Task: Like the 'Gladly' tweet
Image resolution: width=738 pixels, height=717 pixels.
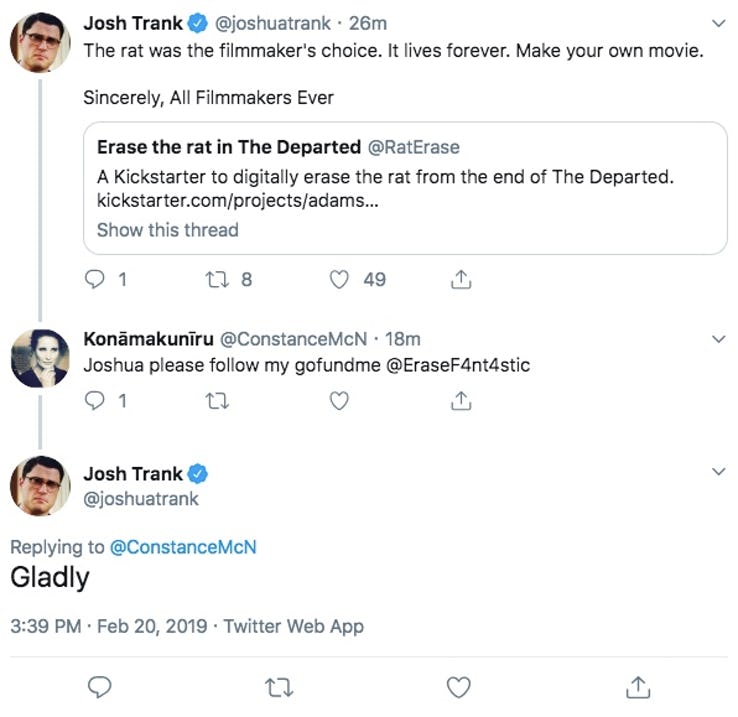Action: (457, 687)
